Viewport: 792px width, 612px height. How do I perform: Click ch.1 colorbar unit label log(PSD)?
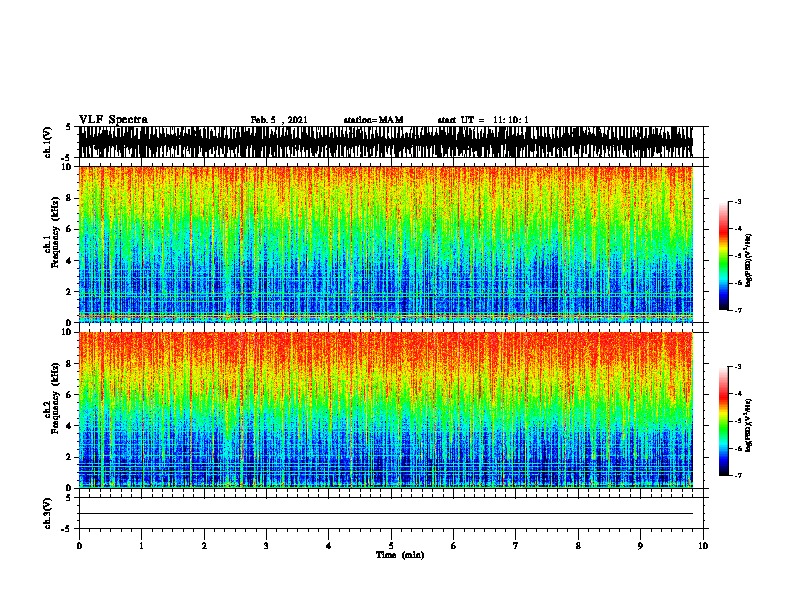coord(749,260)
